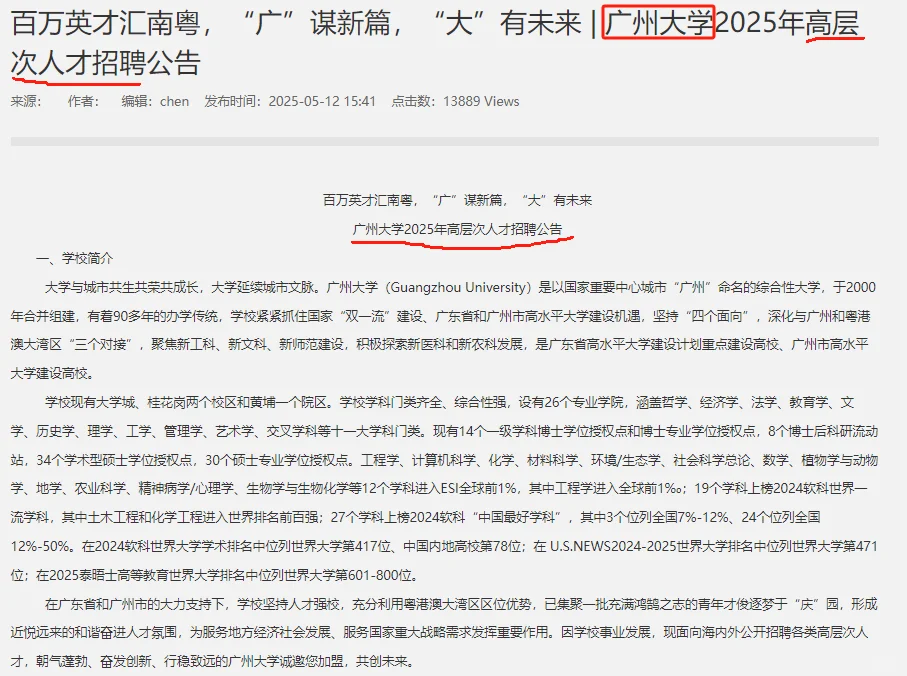The width and height of the screenshot is (907, 676).
Task: Click the centered subtitle '广州大学2025年高层次人才招聘公告'
Action: click(458, 230)
